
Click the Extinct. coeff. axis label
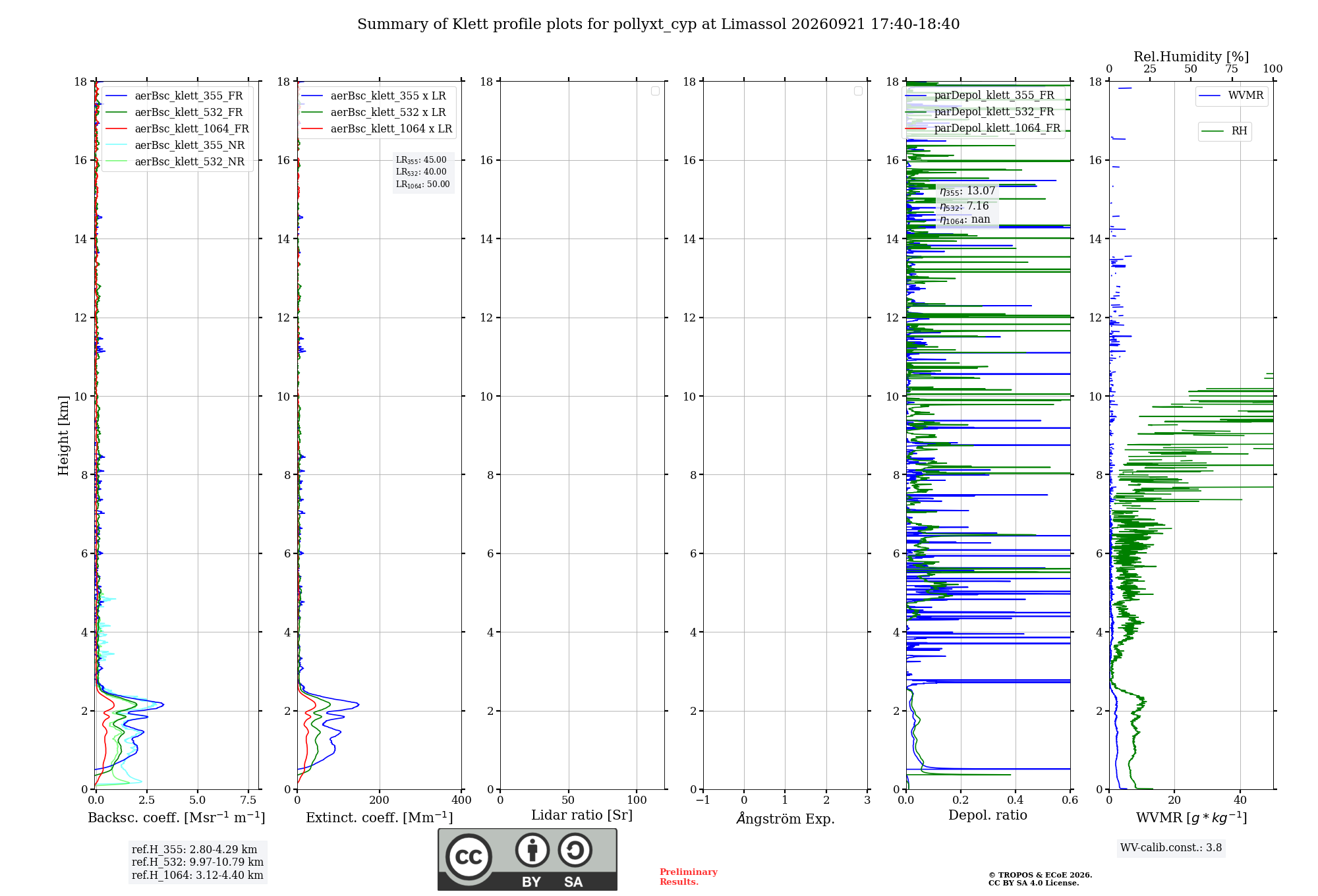click(x=380, y=818)
